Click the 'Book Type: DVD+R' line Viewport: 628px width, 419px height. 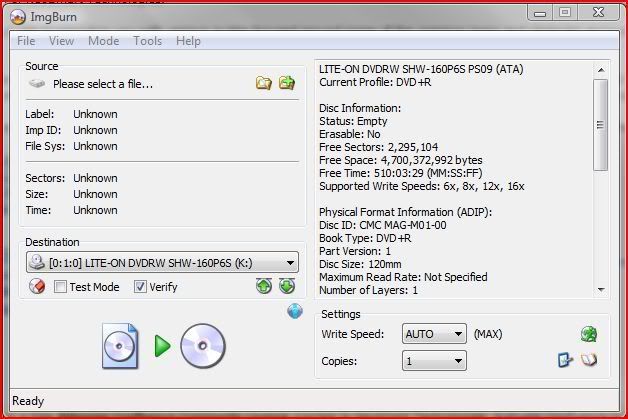pyautogui.click(x=365, y=238)
